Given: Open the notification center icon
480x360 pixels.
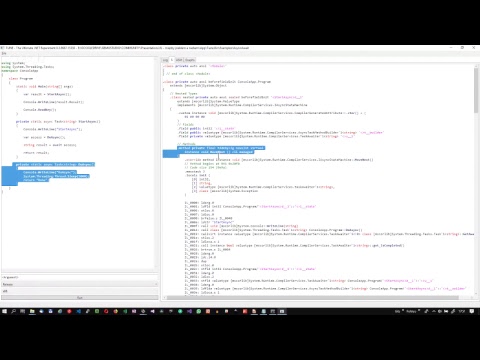Looking at the screenshot, I should click(x=472, y=311).
